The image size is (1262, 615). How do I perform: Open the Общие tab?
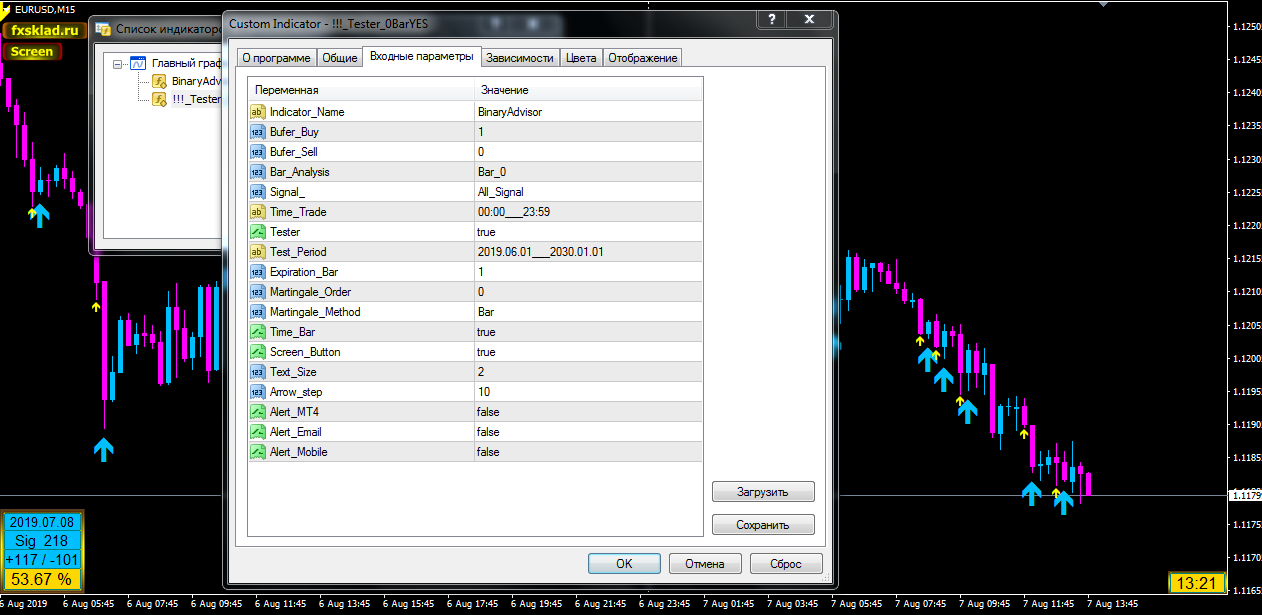click(340, 58)
